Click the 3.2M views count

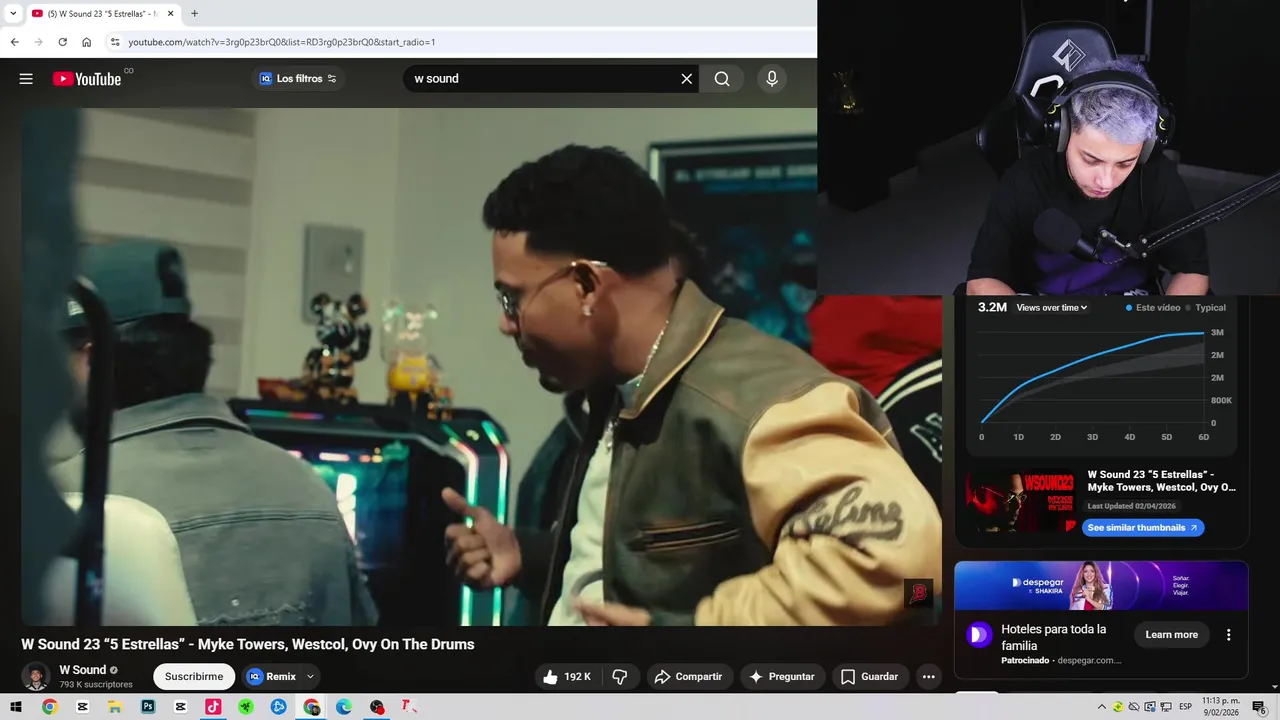992,308
